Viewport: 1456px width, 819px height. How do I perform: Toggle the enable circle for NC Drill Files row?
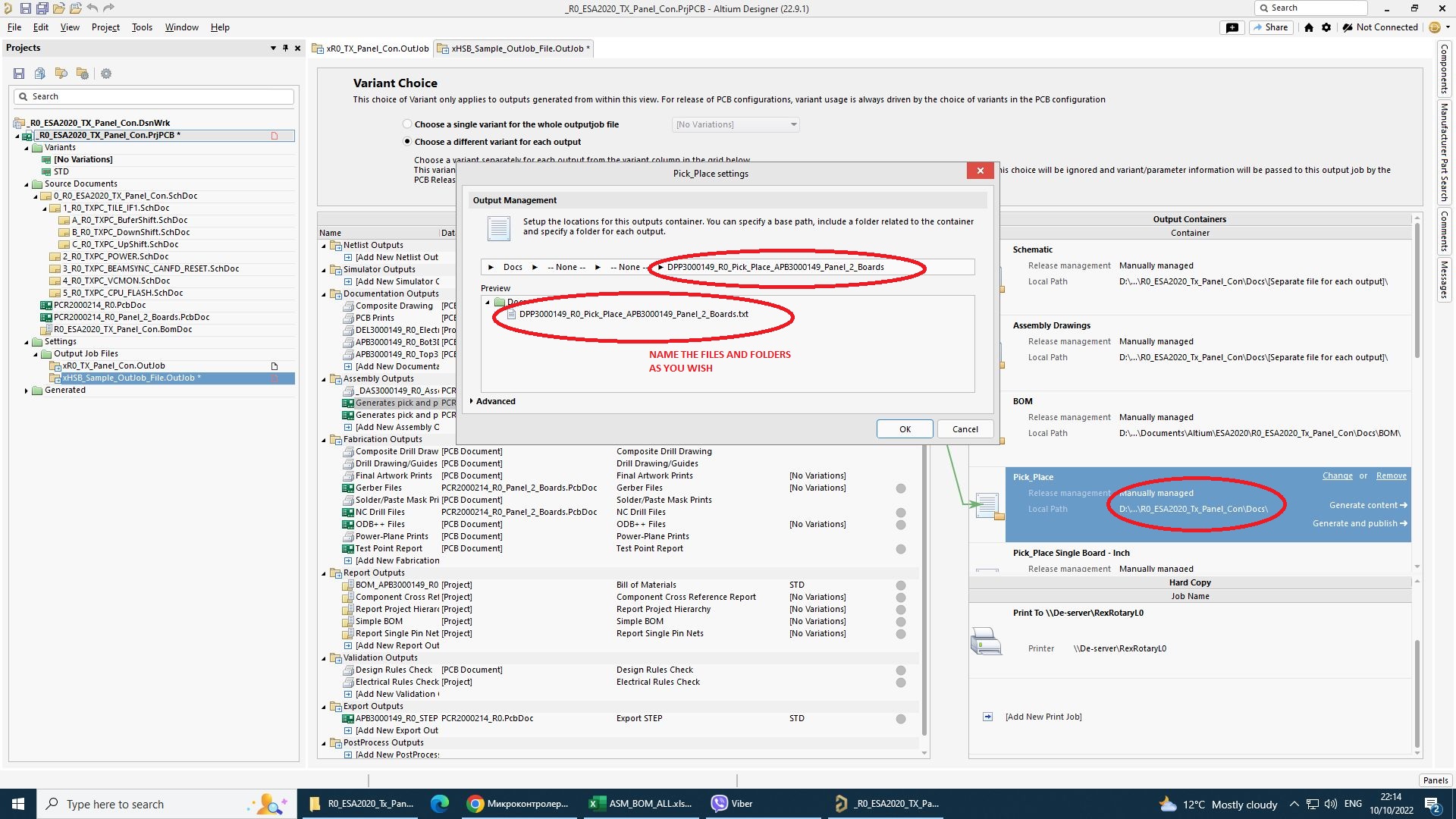[901, 513]
